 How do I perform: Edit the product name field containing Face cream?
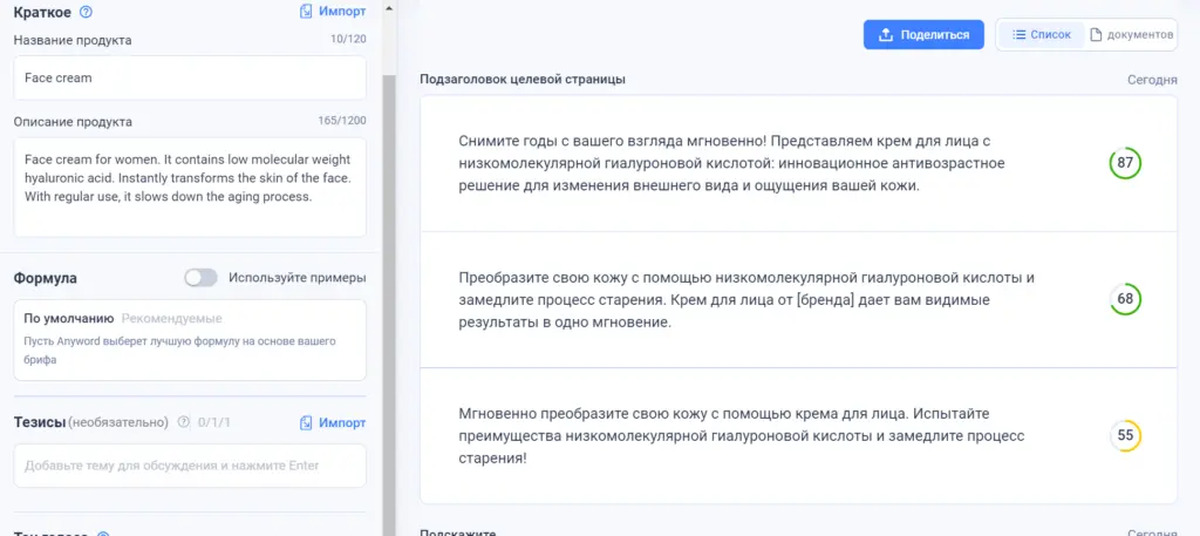point(190,78)
